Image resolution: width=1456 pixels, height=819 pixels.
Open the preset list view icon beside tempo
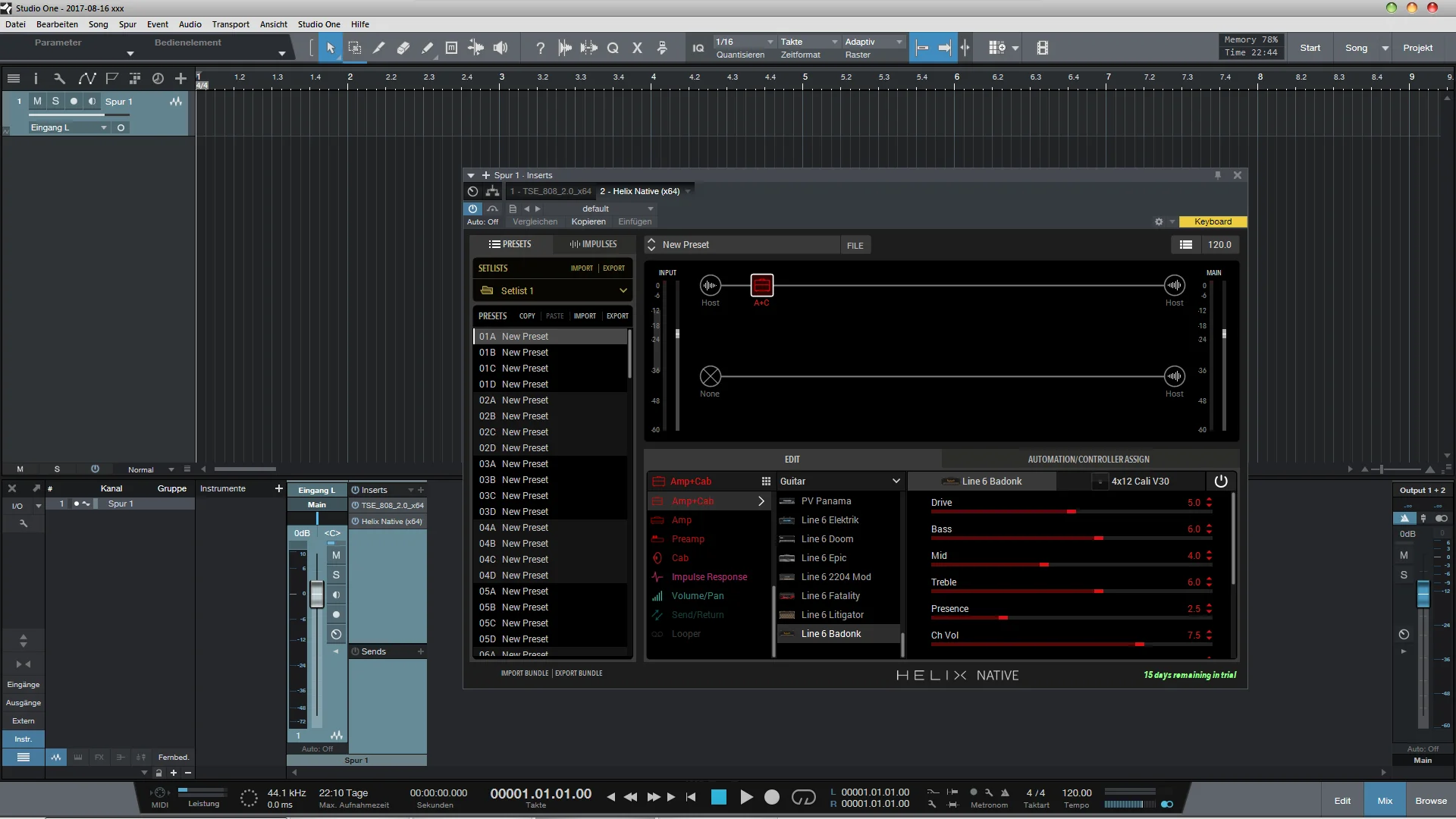pyautogui.click(x=1186, y=245)
